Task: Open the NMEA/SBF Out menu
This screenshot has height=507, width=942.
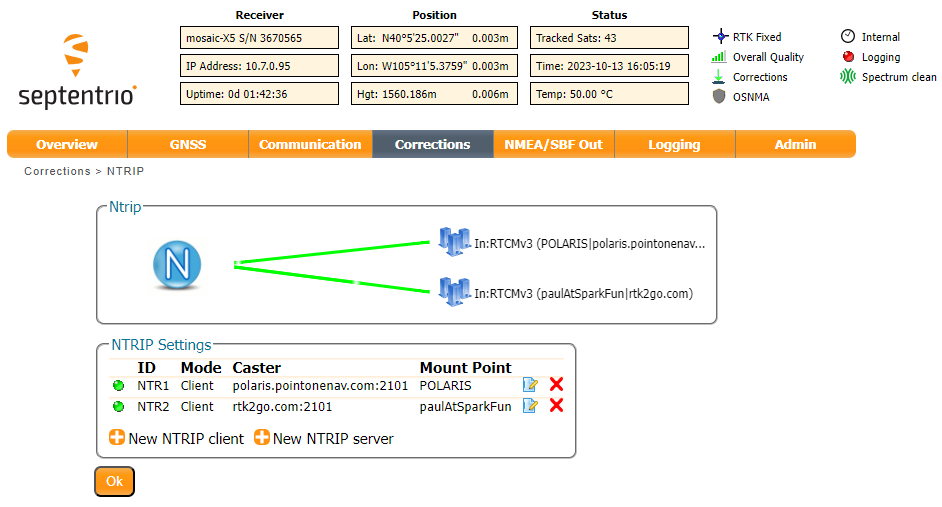Action: pos(553,144)
